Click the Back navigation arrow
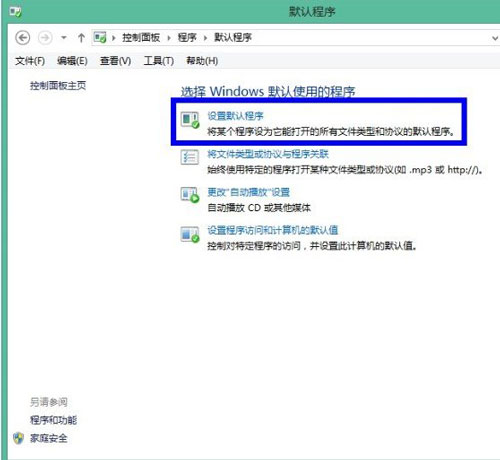Viewport: 500px width, 460px height. pos(23,38)
